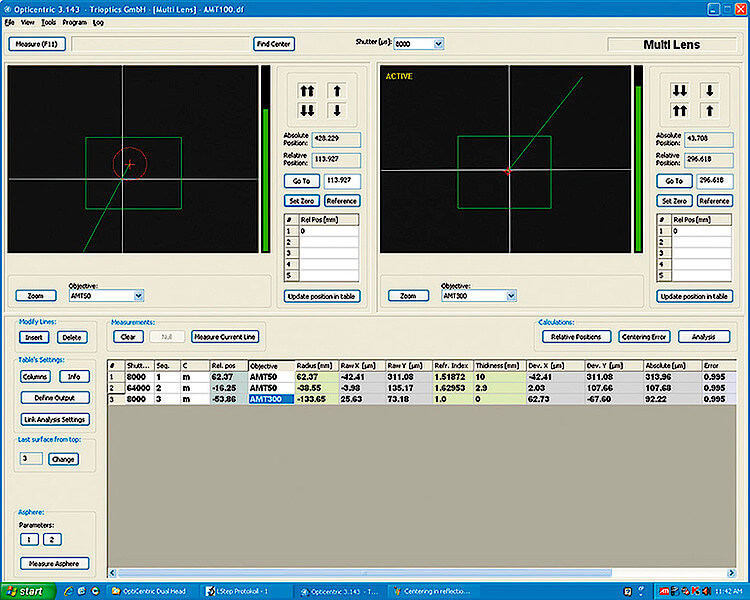Click the double up arrow beside the AMT50 view
Screen dimensions: 750x600
[x=307, y=90]
